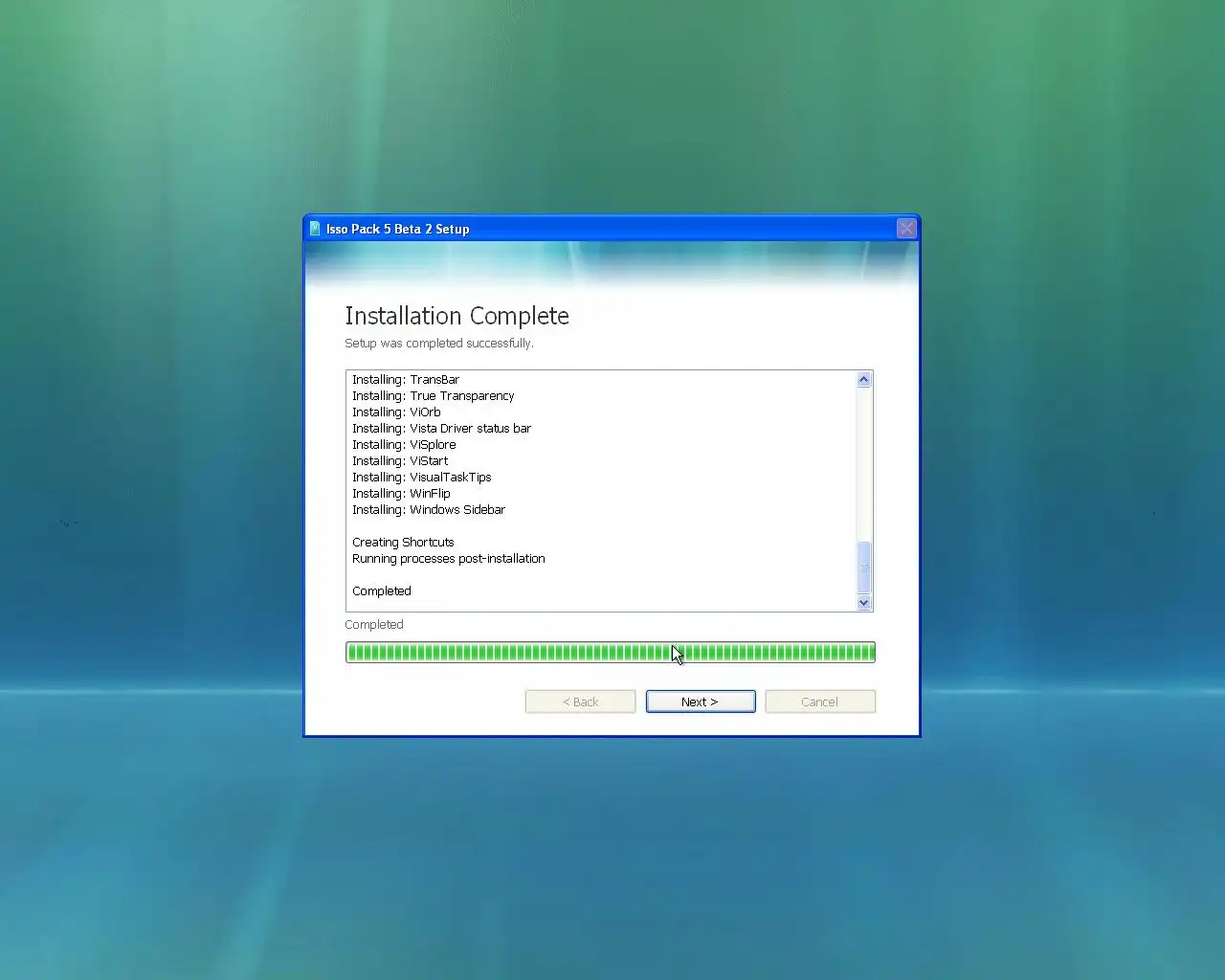
Task: Select 'Running processes post-installation' log line
Action: pyautogui.click(x=448, y=558)
